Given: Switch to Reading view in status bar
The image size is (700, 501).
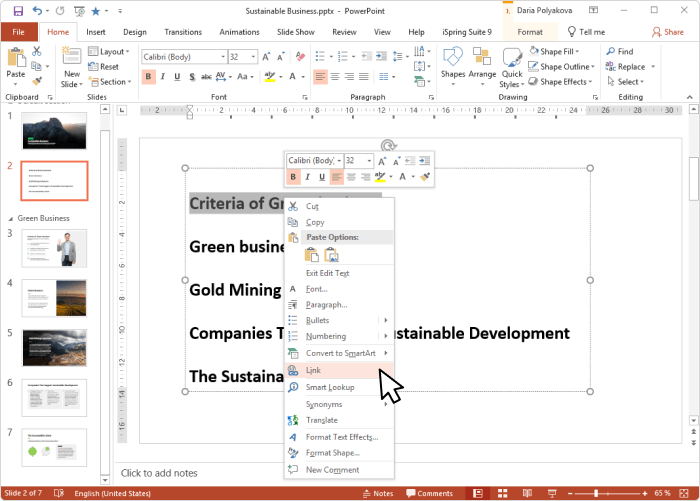Looking at the screenshot, I should 527,493.
